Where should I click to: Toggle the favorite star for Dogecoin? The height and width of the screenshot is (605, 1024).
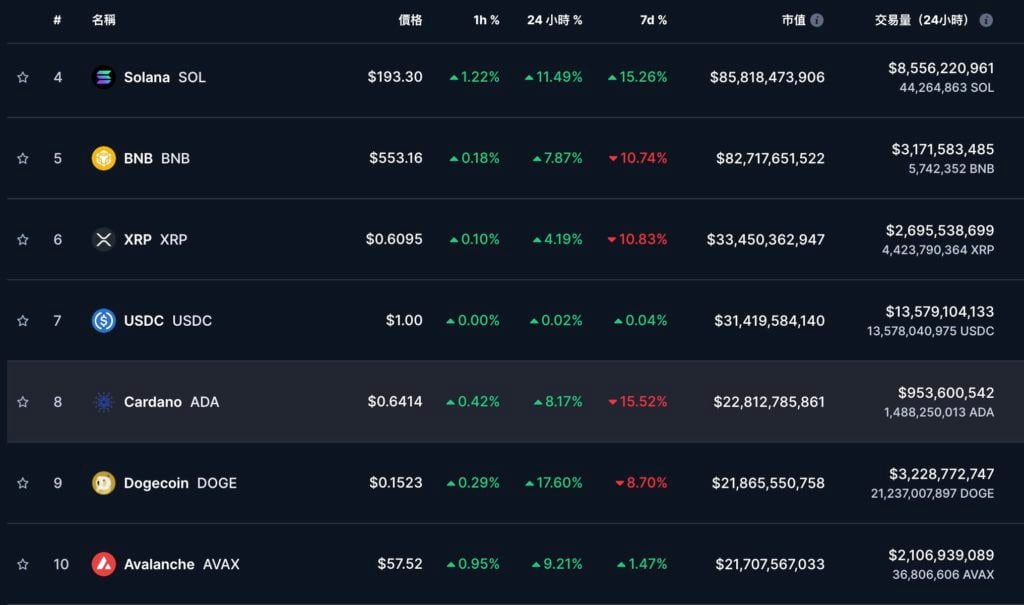pyautogui.click(x=23, y=483)
